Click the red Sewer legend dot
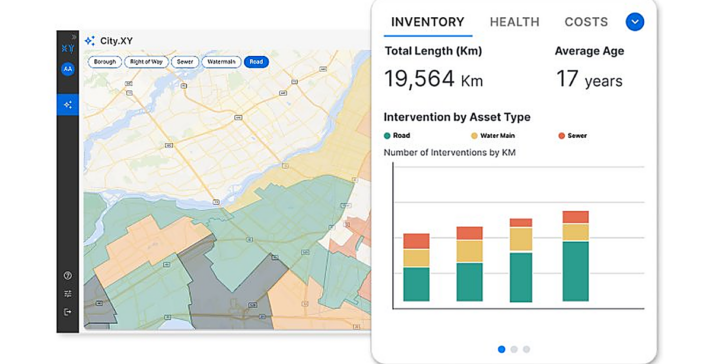 click(562, 136)
